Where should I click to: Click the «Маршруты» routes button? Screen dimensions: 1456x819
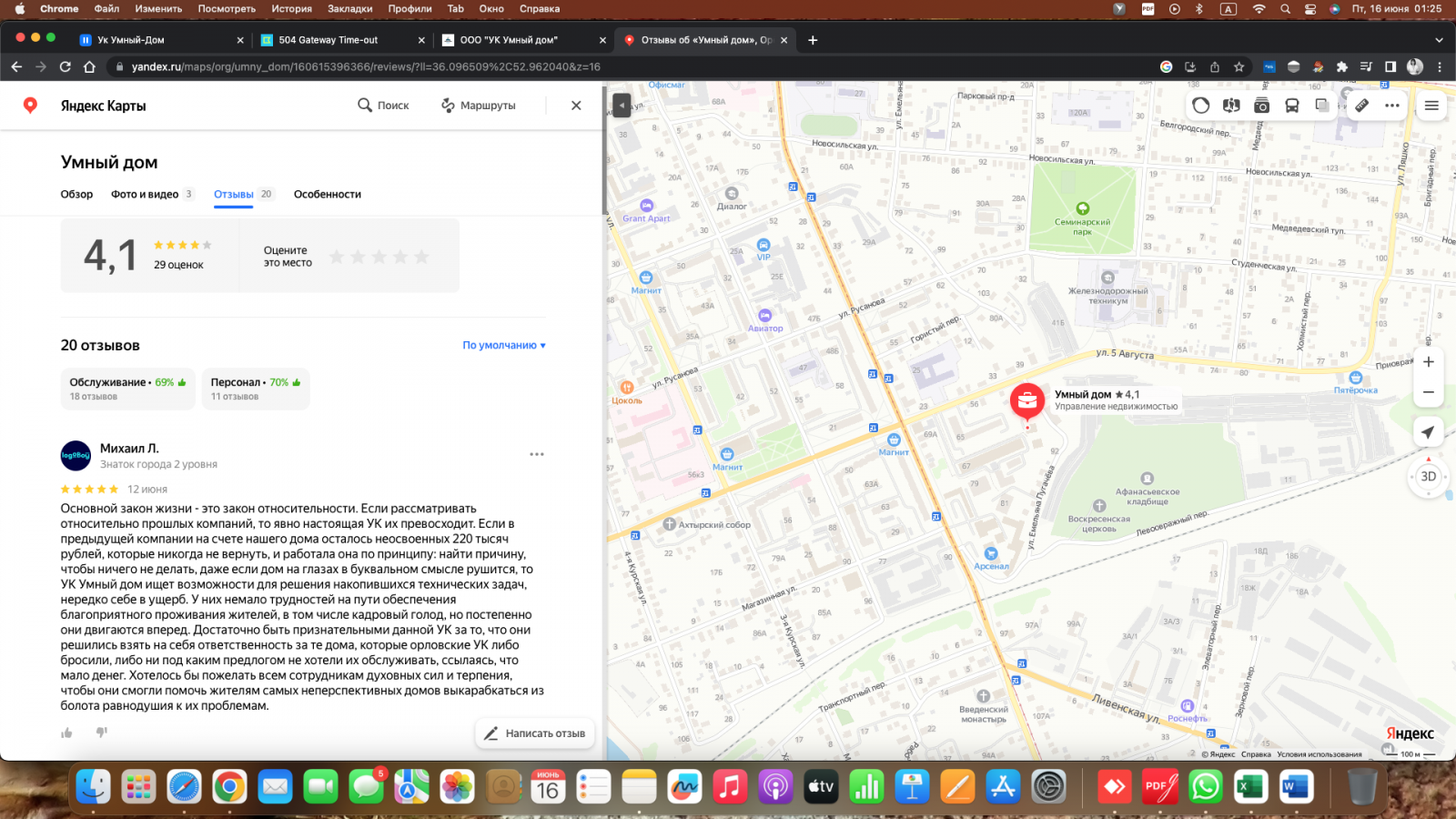tap(479, 106)
